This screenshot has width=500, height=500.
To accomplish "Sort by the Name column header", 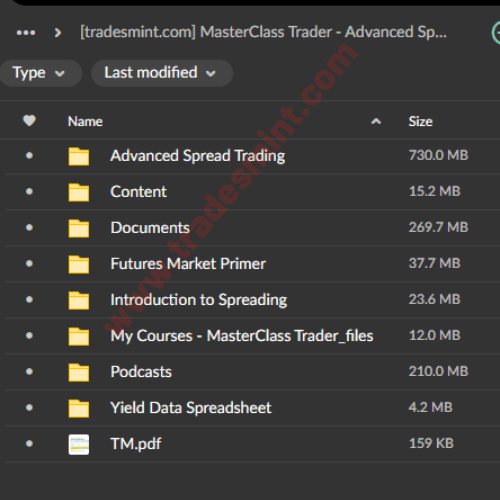I will 85,121.
